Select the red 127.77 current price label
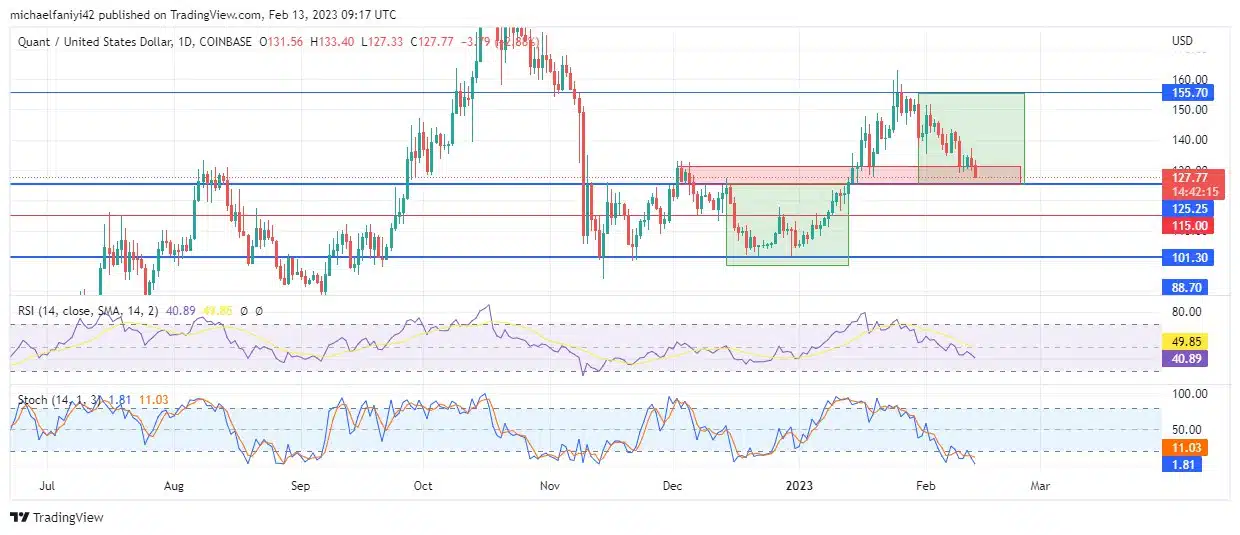This screenshot has width=1240, height=535. click(1185, 177)
